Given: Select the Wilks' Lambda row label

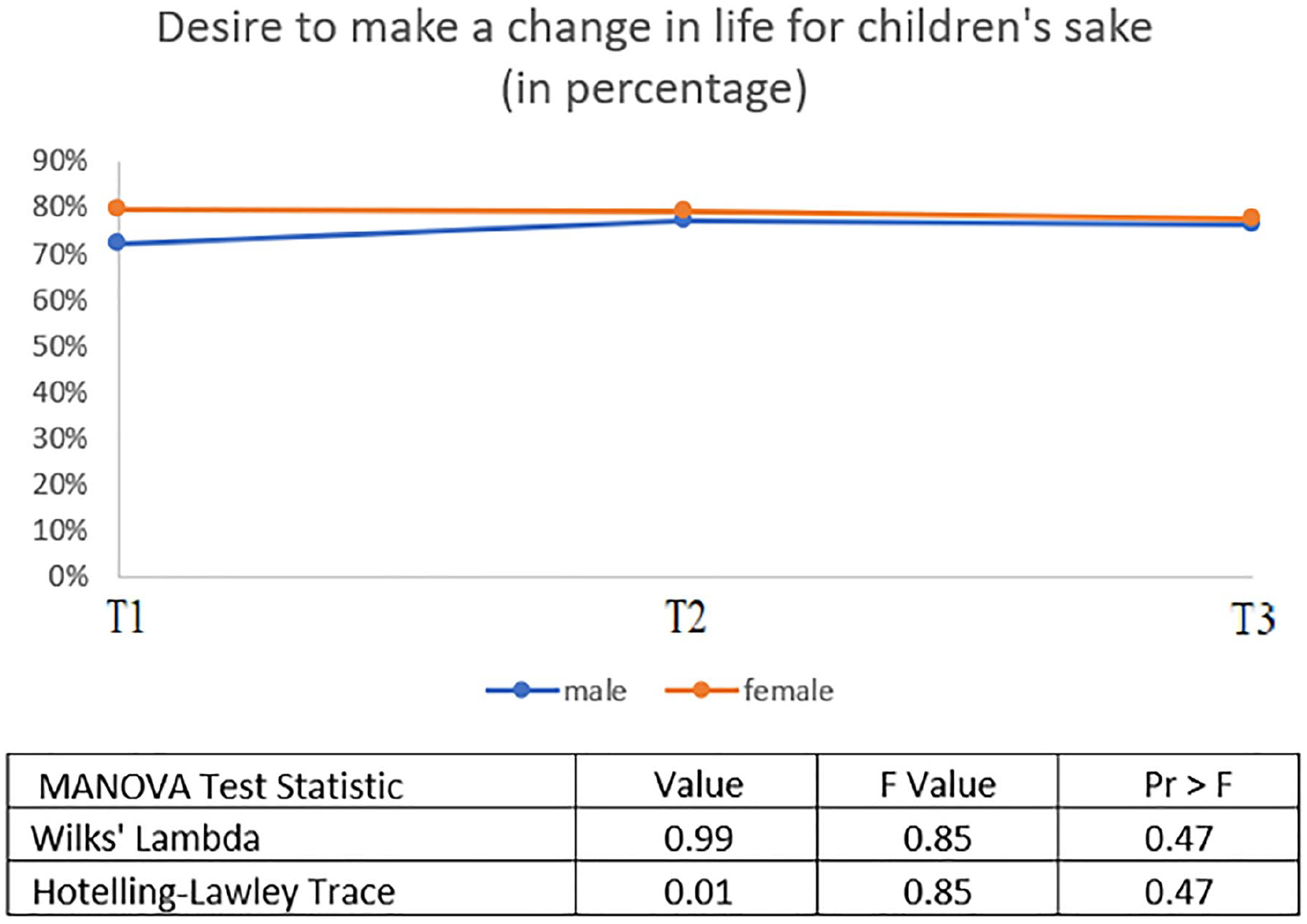Looking at the screenshot, I should 145,838.
